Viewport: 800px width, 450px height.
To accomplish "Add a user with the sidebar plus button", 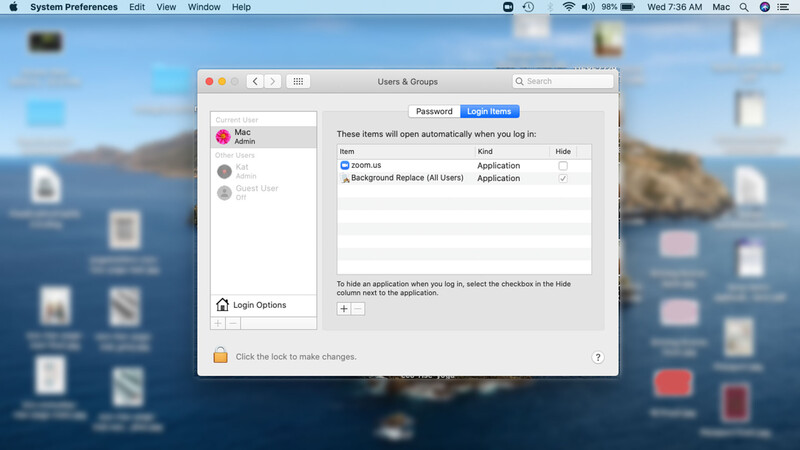I will 218,323.
